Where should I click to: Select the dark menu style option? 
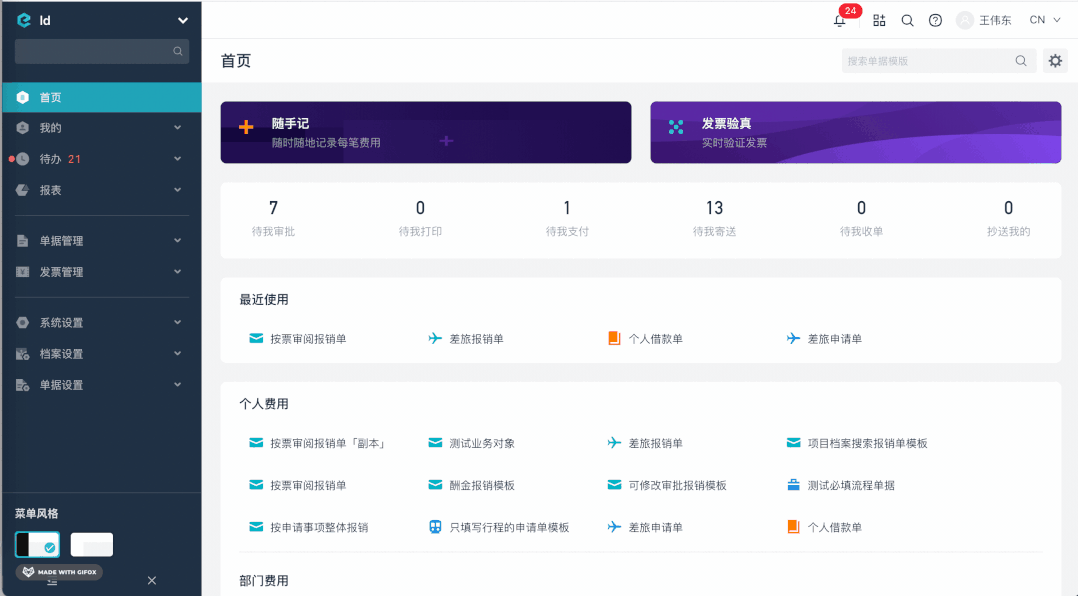(37, 544)
